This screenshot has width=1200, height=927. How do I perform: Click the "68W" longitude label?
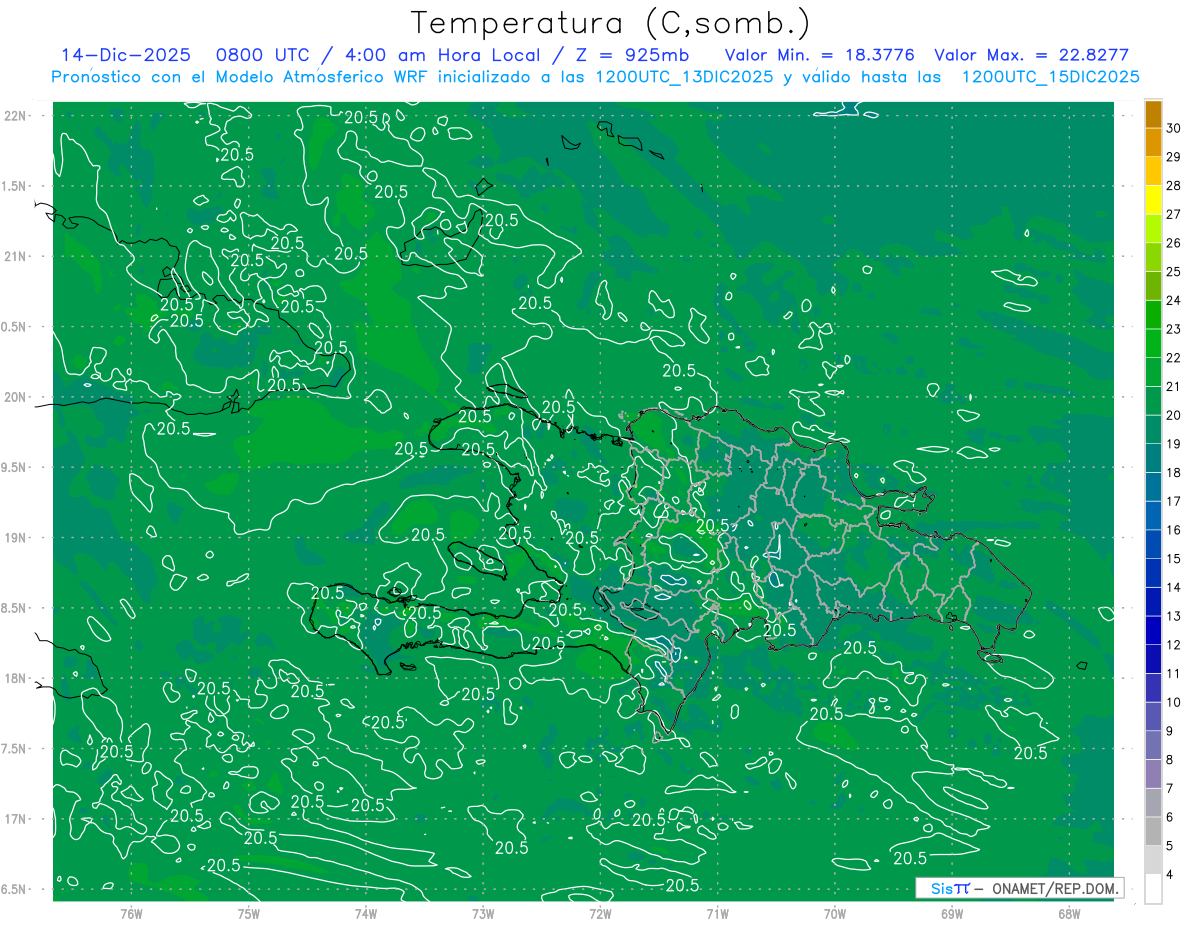click(1069, 914)
